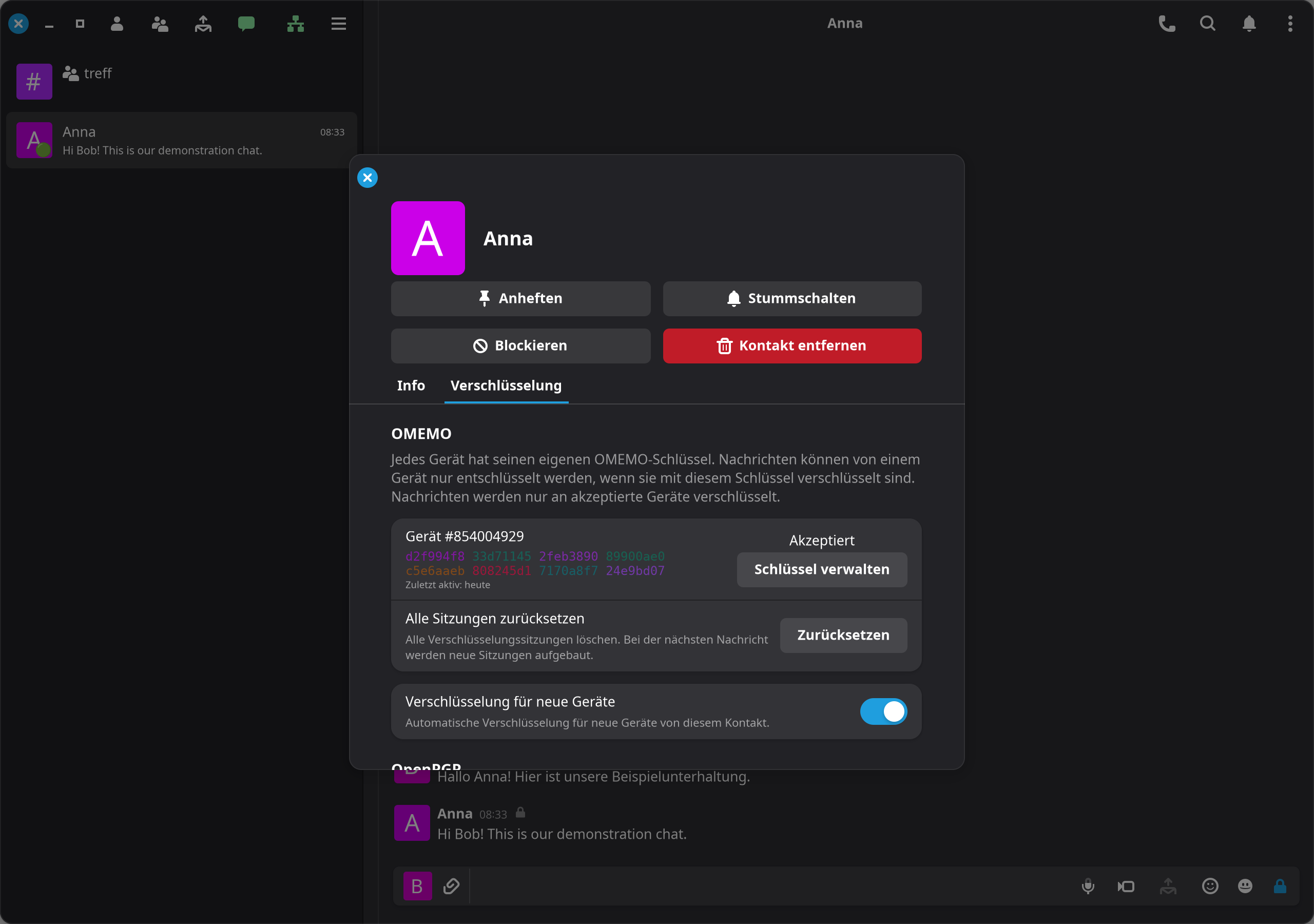Screen dimensions: 1314x924
Task: Click the purple # treff avatar
Action: point(34,81)
